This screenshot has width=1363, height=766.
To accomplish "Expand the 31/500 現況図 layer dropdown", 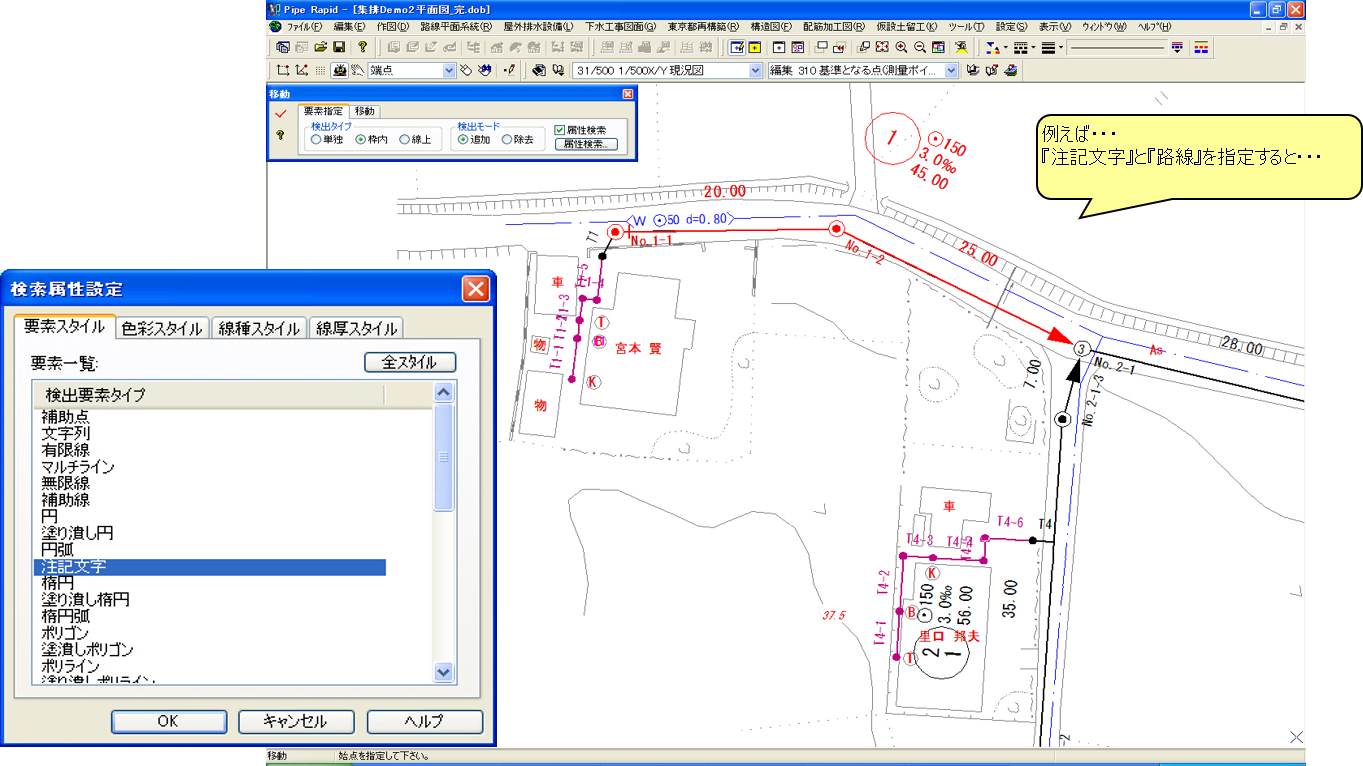I will point(756,71).
